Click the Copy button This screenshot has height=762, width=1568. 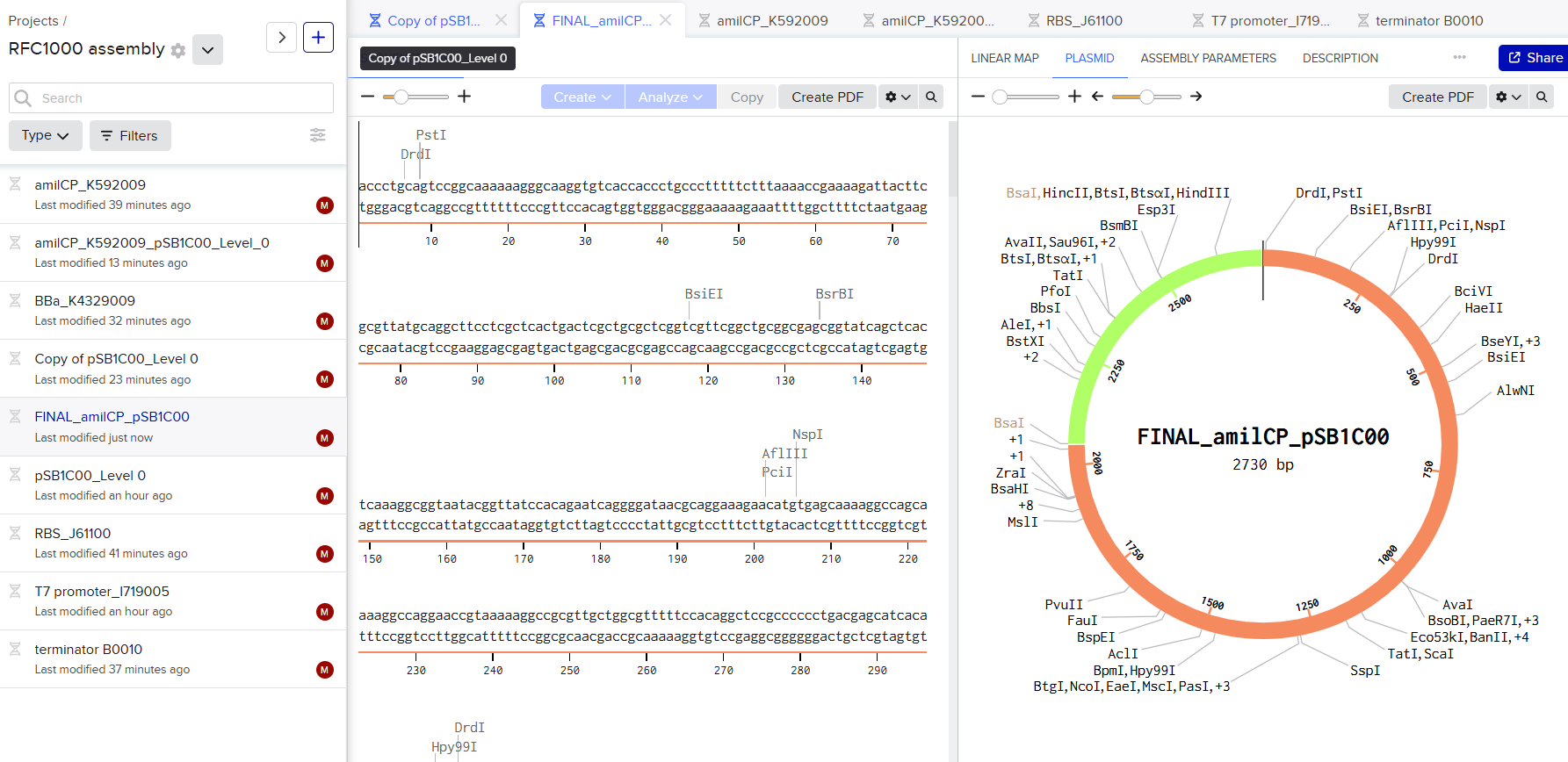[x=747, y=97]
